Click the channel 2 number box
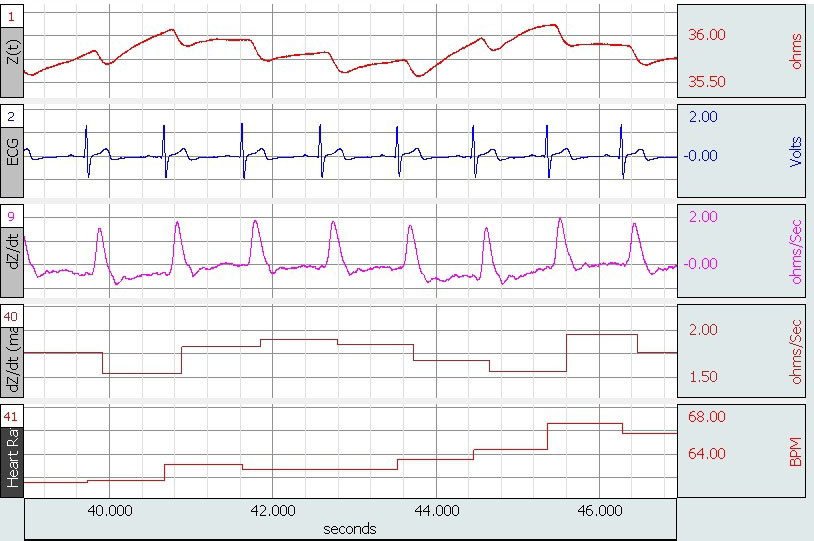Image resolution: width=814 pixels, height=541 pixels. 13,117
